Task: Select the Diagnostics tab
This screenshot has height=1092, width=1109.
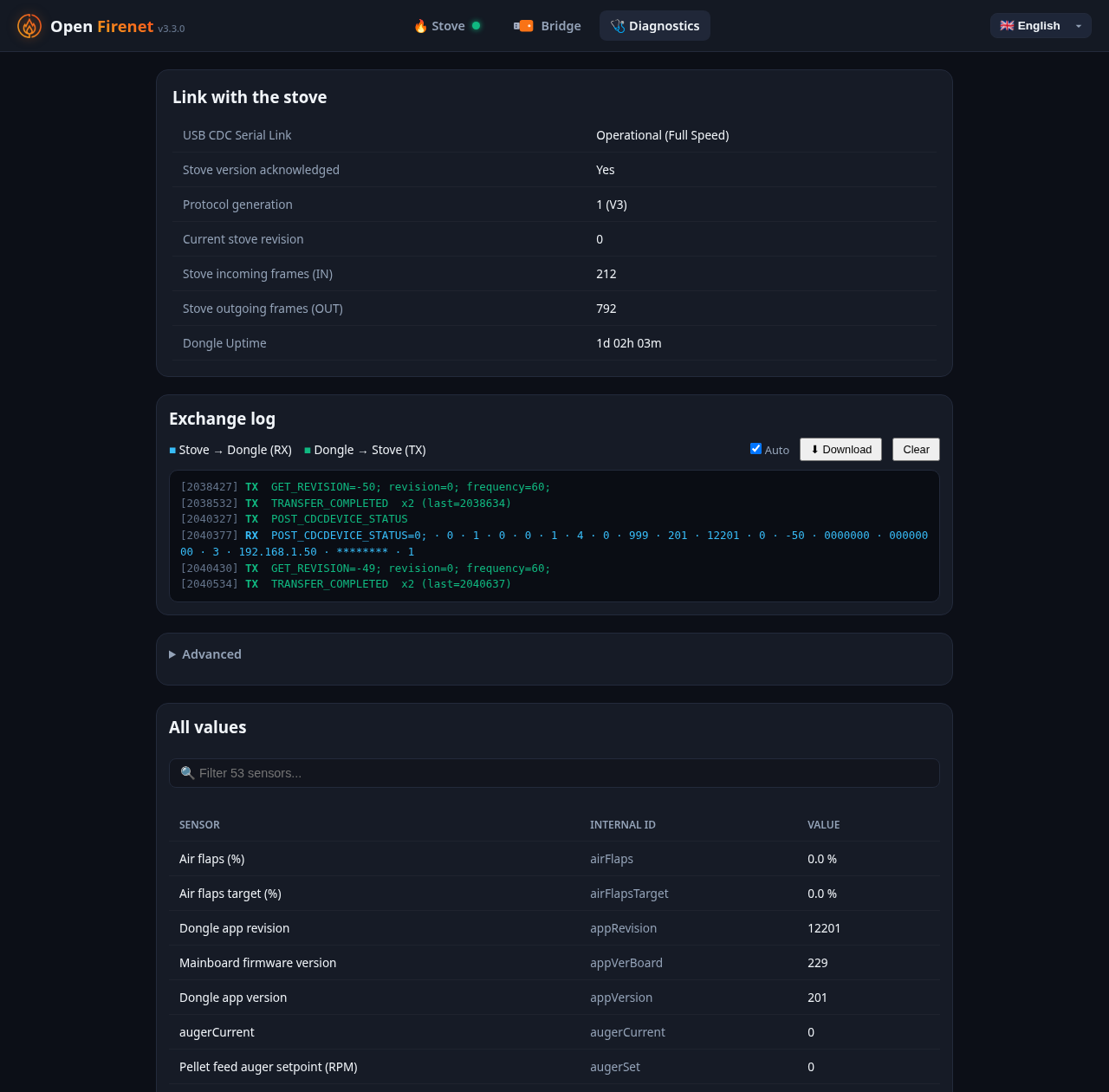Action: (655, 26)
